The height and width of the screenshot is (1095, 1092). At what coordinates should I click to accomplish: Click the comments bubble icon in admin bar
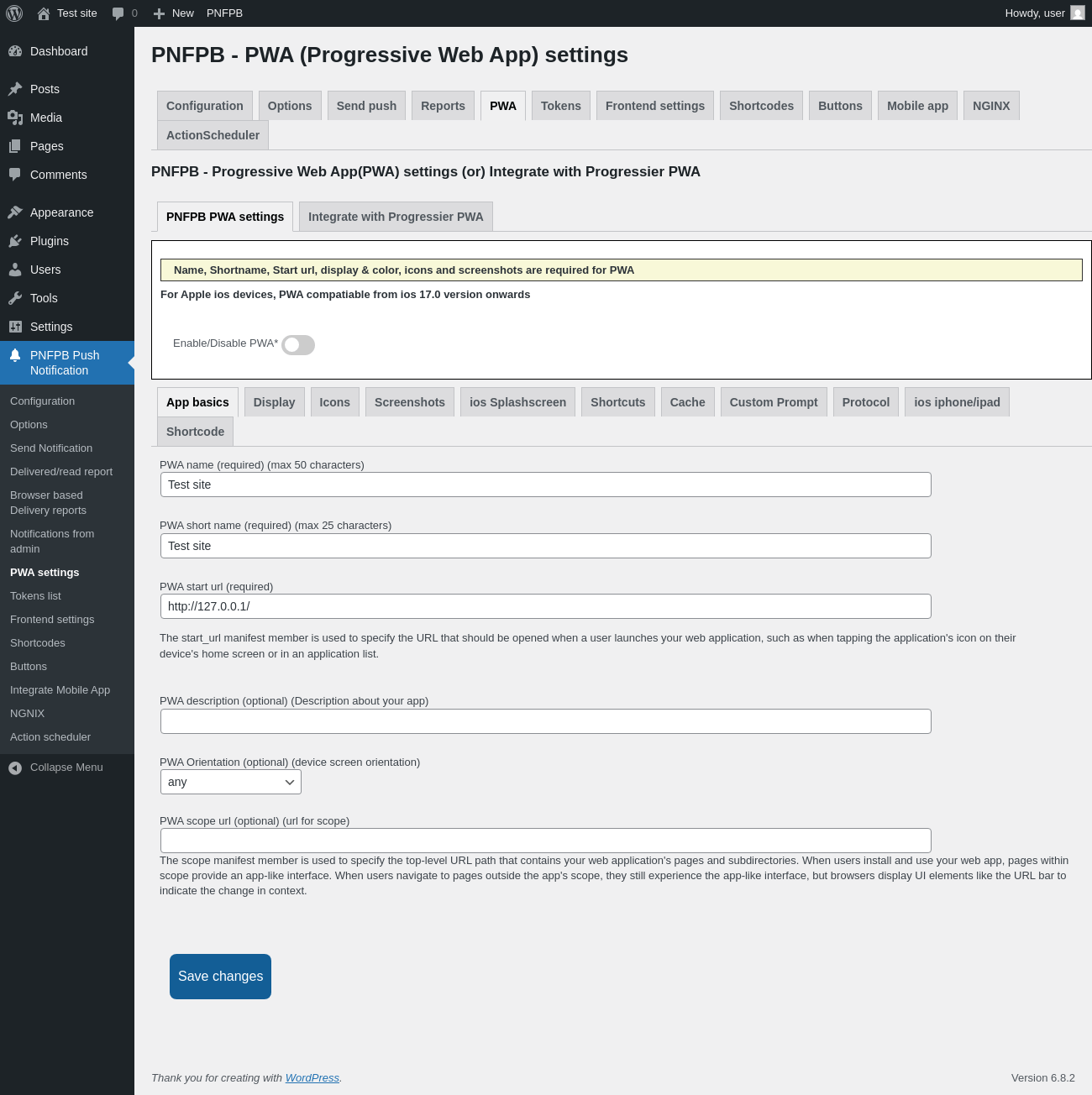118,13
